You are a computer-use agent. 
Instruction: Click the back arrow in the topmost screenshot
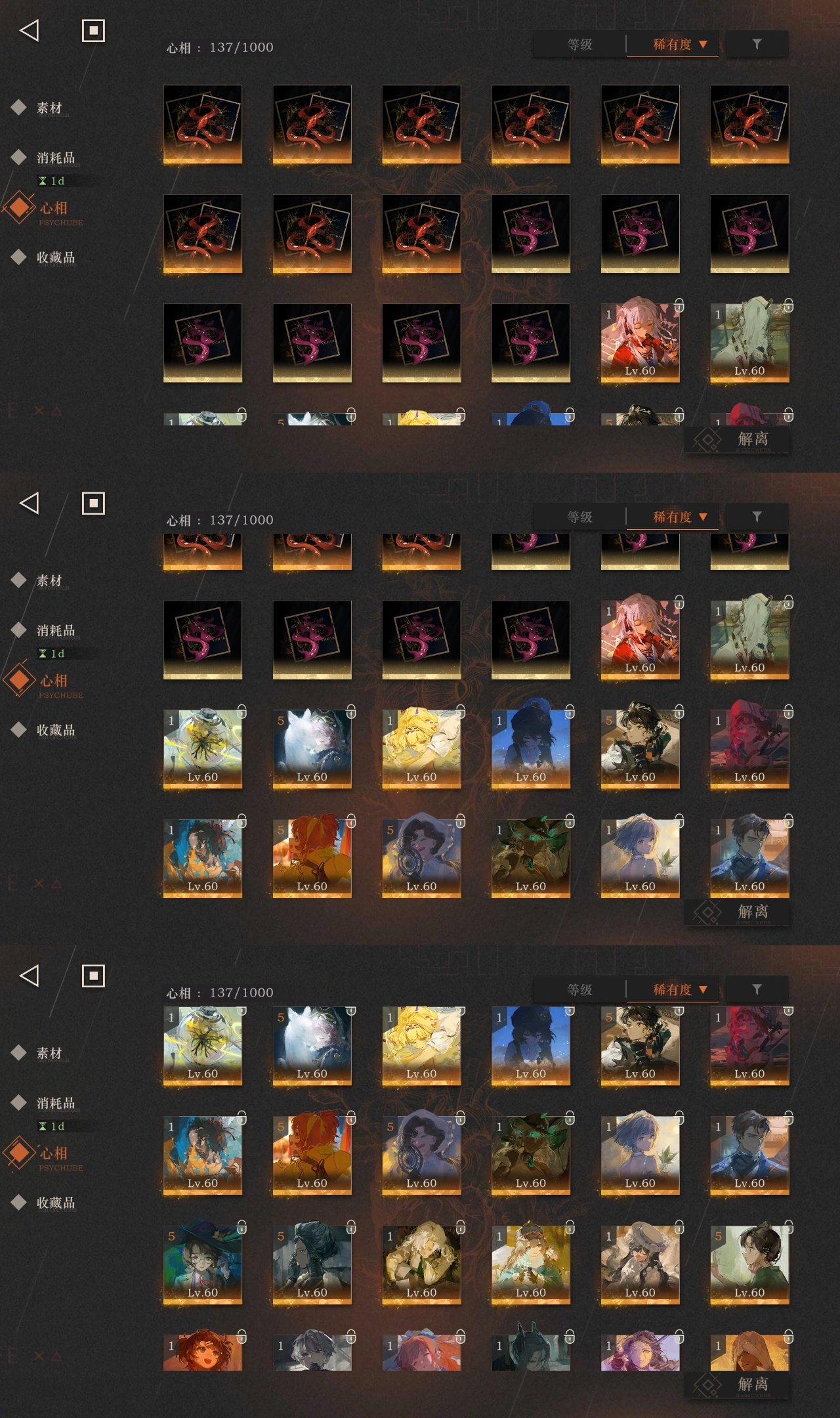point(30,30)
